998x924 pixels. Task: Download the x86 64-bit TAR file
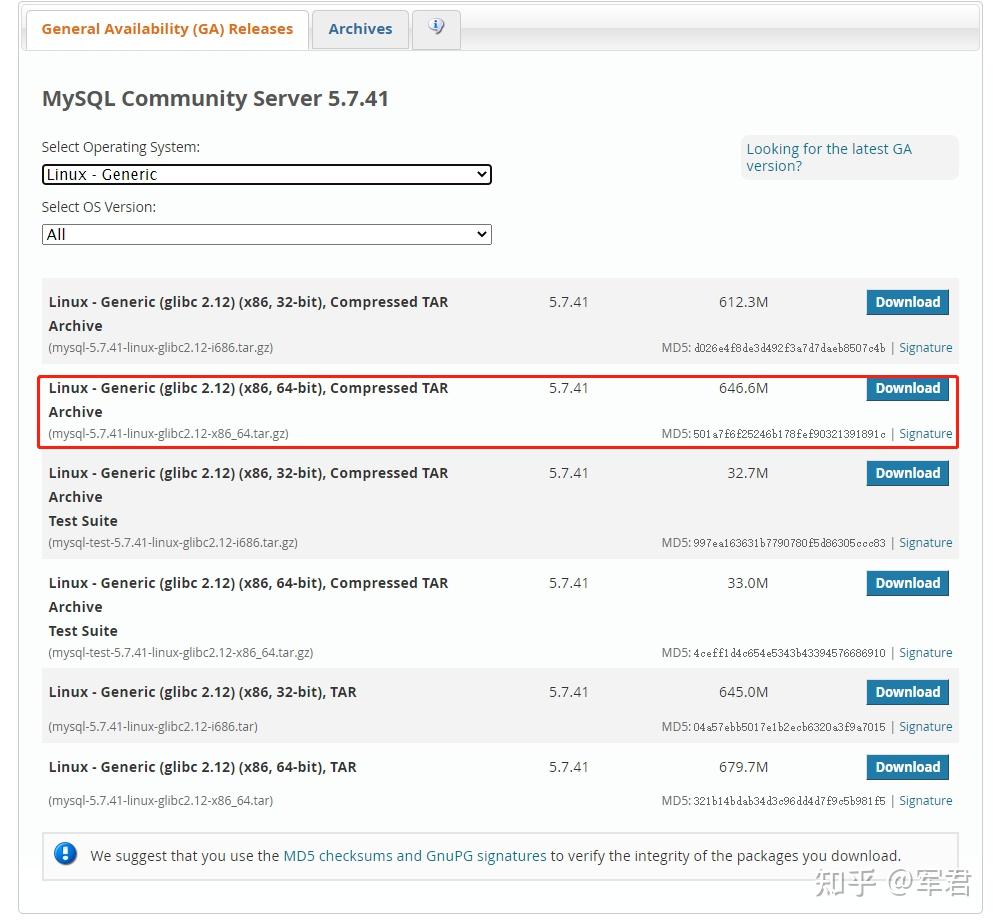pyautogui.click(x=906, y=767)
